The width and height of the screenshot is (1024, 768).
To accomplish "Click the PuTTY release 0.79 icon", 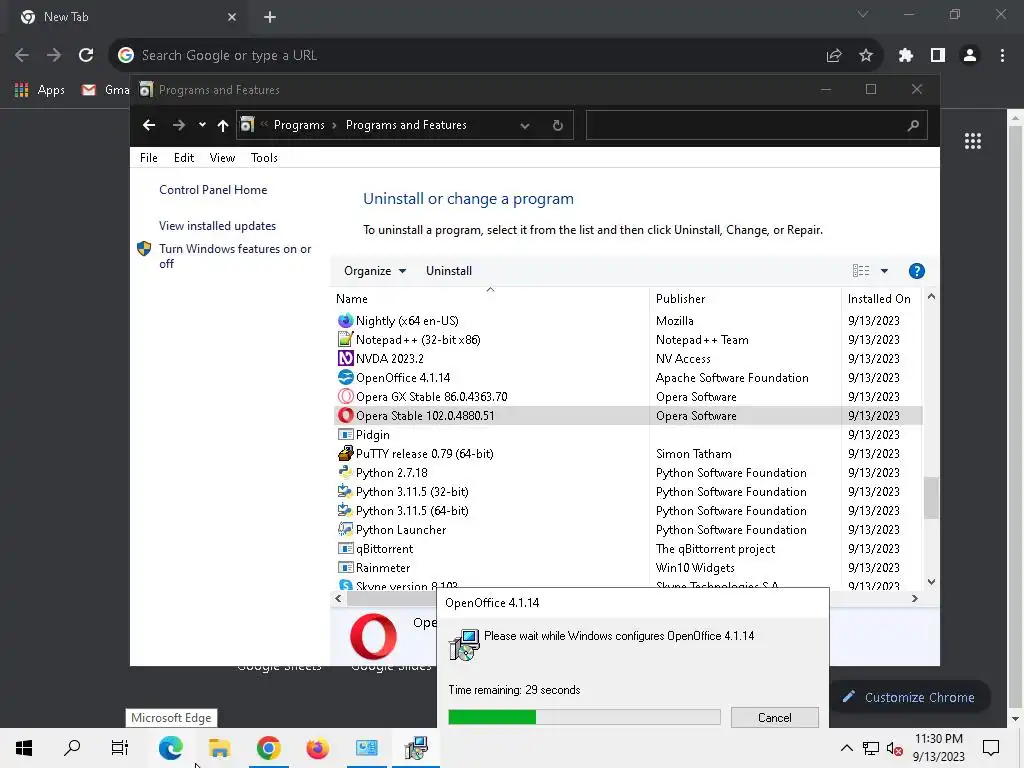I will tap(345, 453).
